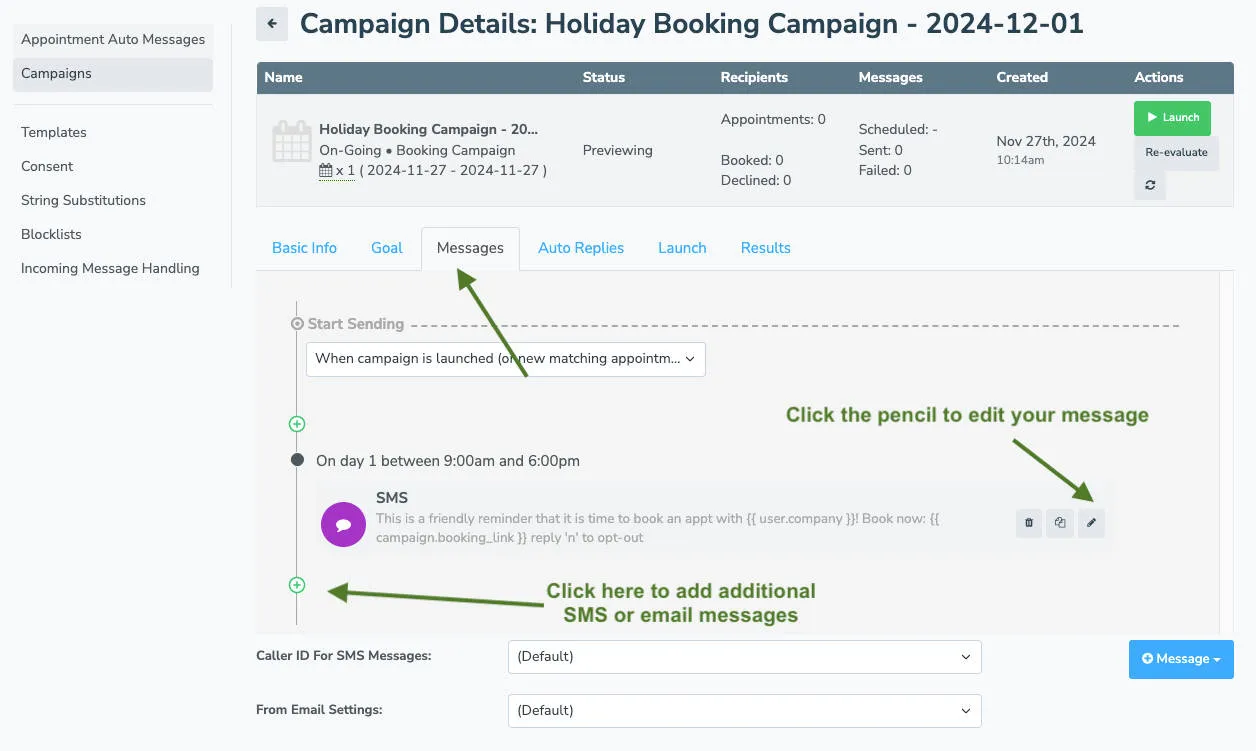Open the blue Message dropdown button
This screenshot has width=1256, height=751.
[x=1181, y=659]
